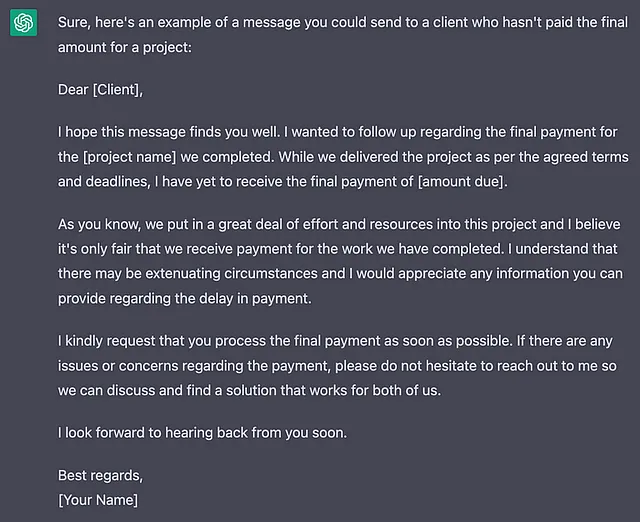The image size is (640, 522).
Task: Click the ChatGPT logo avatar icon
Action: click(23, 22)
